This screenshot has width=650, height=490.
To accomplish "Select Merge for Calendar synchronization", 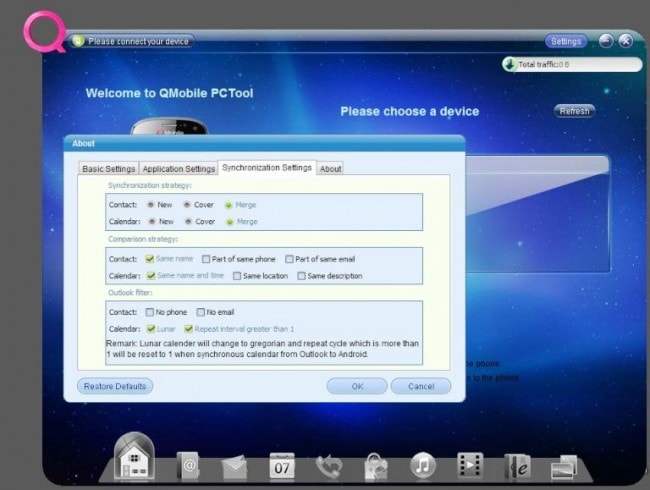I will [x=229, y=222].
